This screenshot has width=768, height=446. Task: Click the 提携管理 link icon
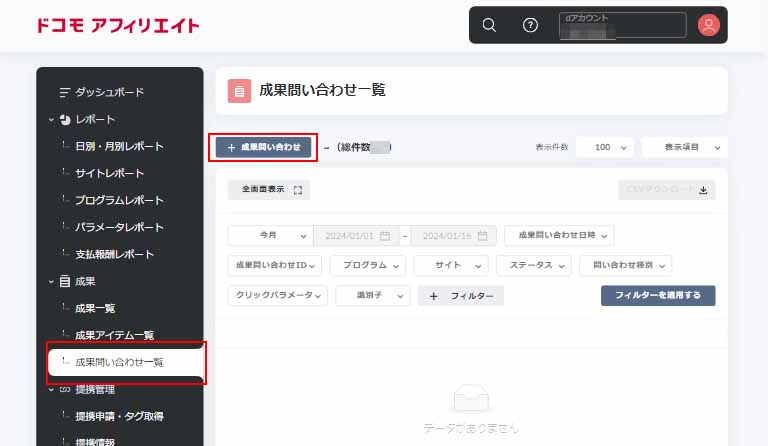point(65,389)
